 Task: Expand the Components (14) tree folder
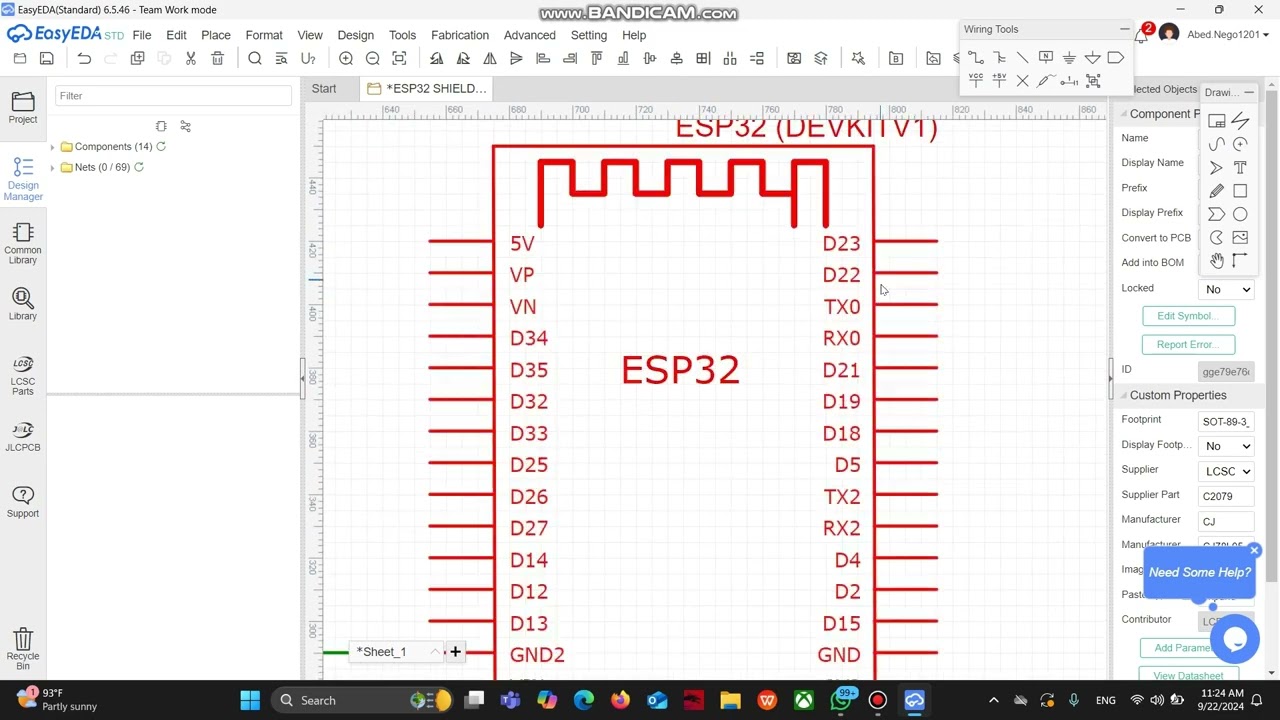52,147
